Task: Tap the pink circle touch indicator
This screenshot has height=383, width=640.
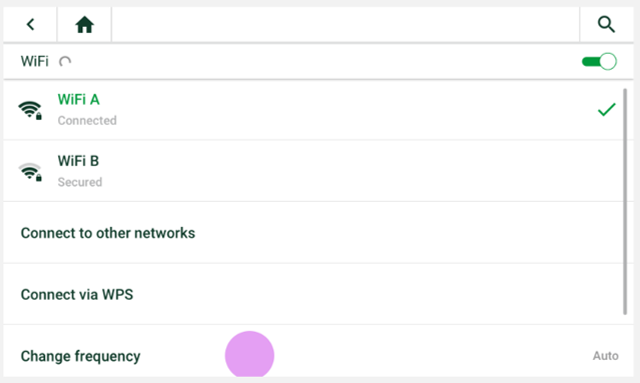Action: tap(249, 354)
